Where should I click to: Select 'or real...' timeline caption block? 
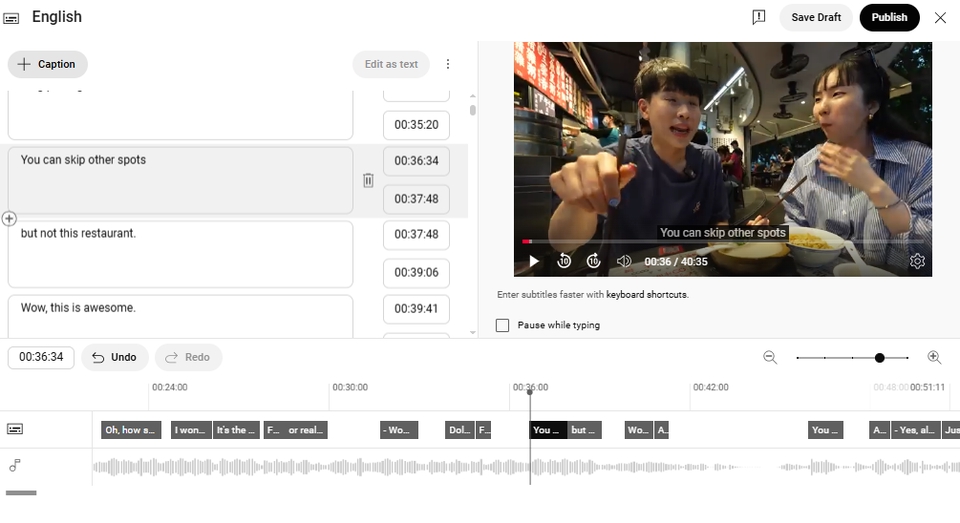coord(306,430)
